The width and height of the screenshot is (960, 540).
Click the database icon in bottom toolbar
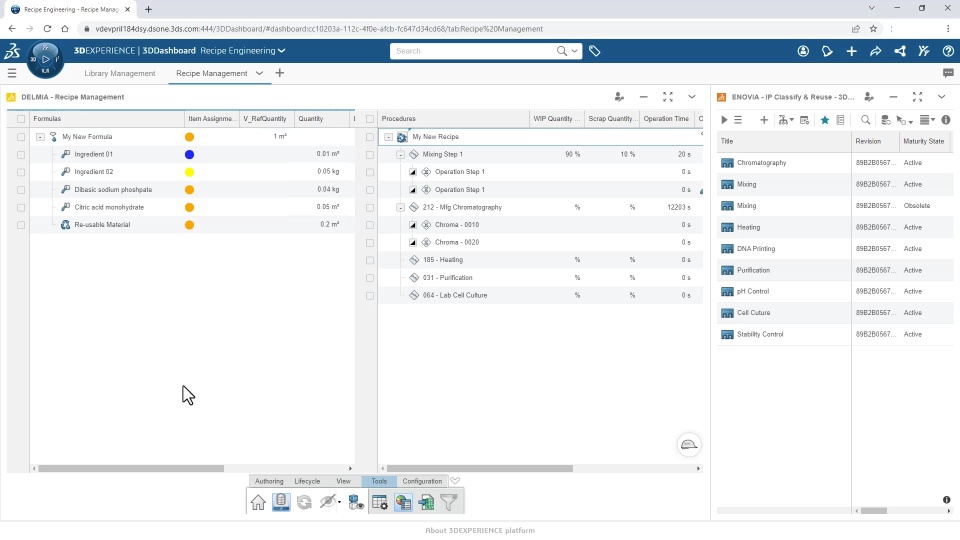(281, 502)
